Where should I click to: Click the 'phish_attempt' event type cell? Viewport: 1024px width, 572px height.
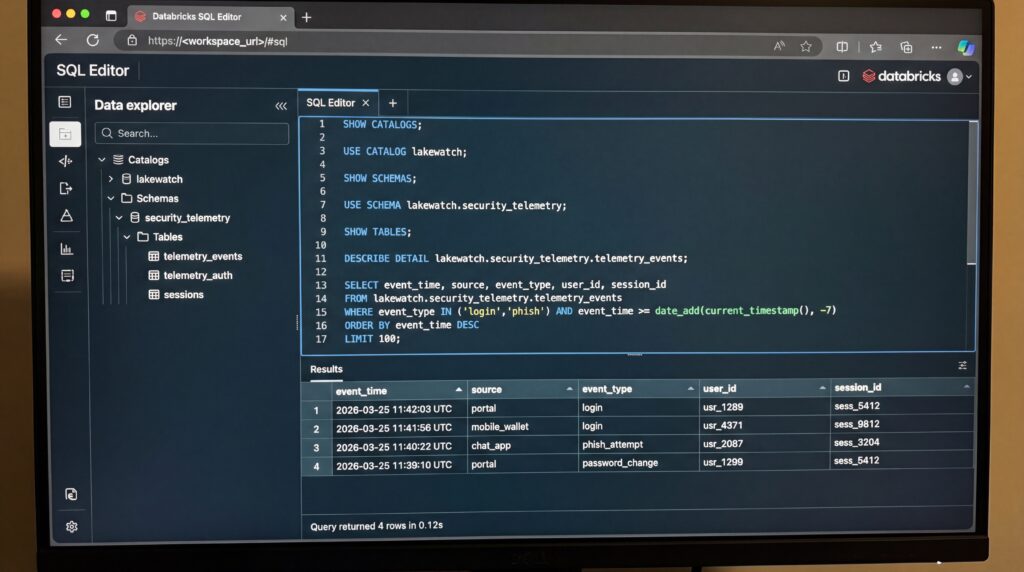(x=613, y=444)
